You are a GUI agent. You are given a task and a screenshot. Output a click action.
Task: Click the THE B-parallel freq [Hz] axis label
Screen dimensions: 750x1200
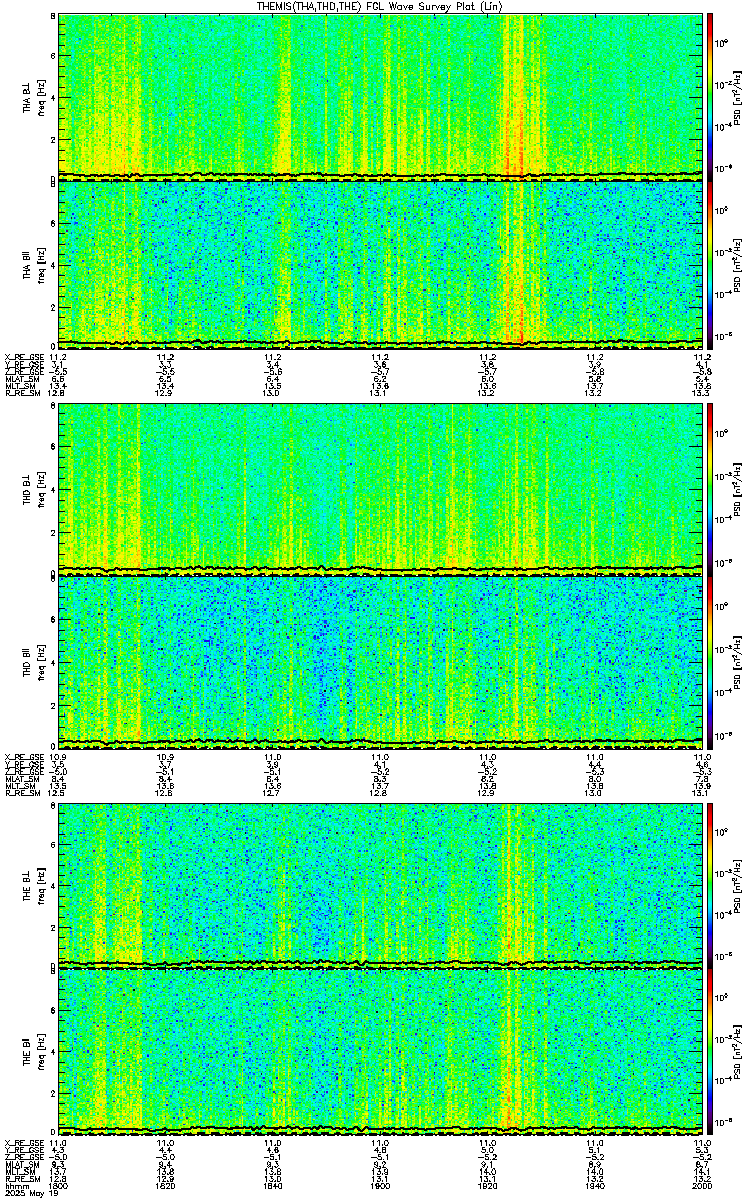click(41, 1052)
